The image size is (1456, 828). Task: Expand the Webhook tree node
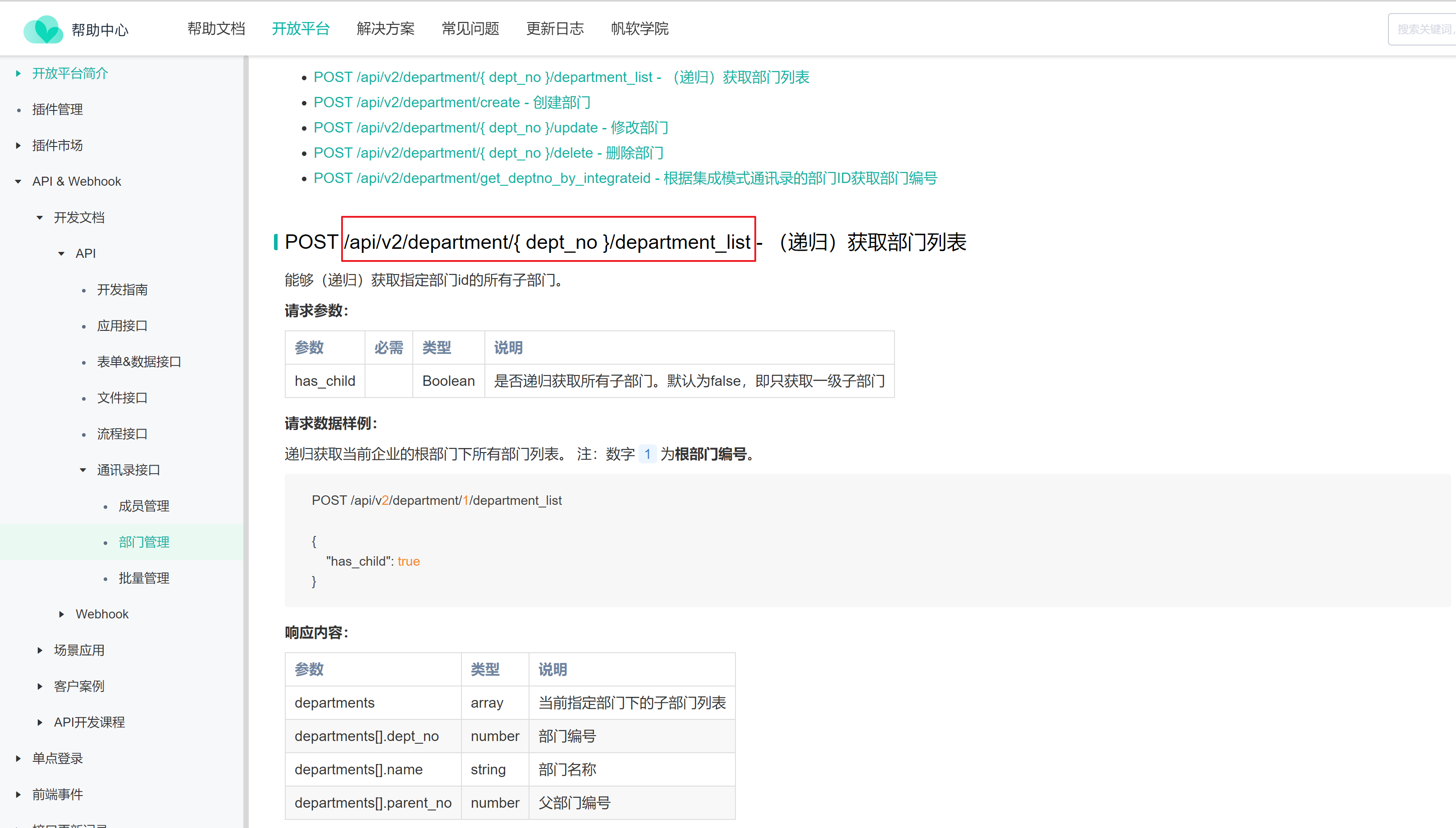61,614
